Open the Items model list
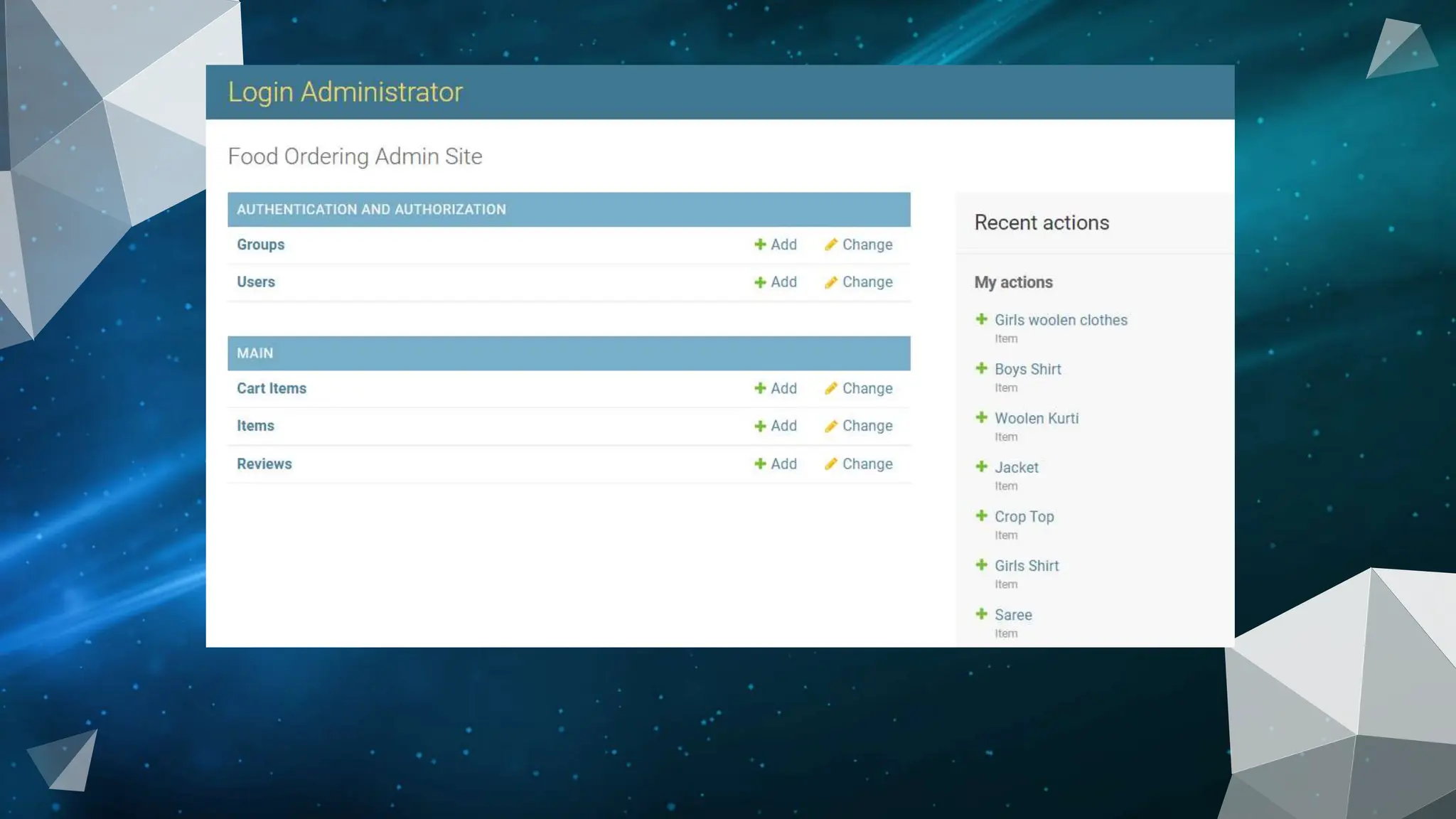 click(255, 426)
